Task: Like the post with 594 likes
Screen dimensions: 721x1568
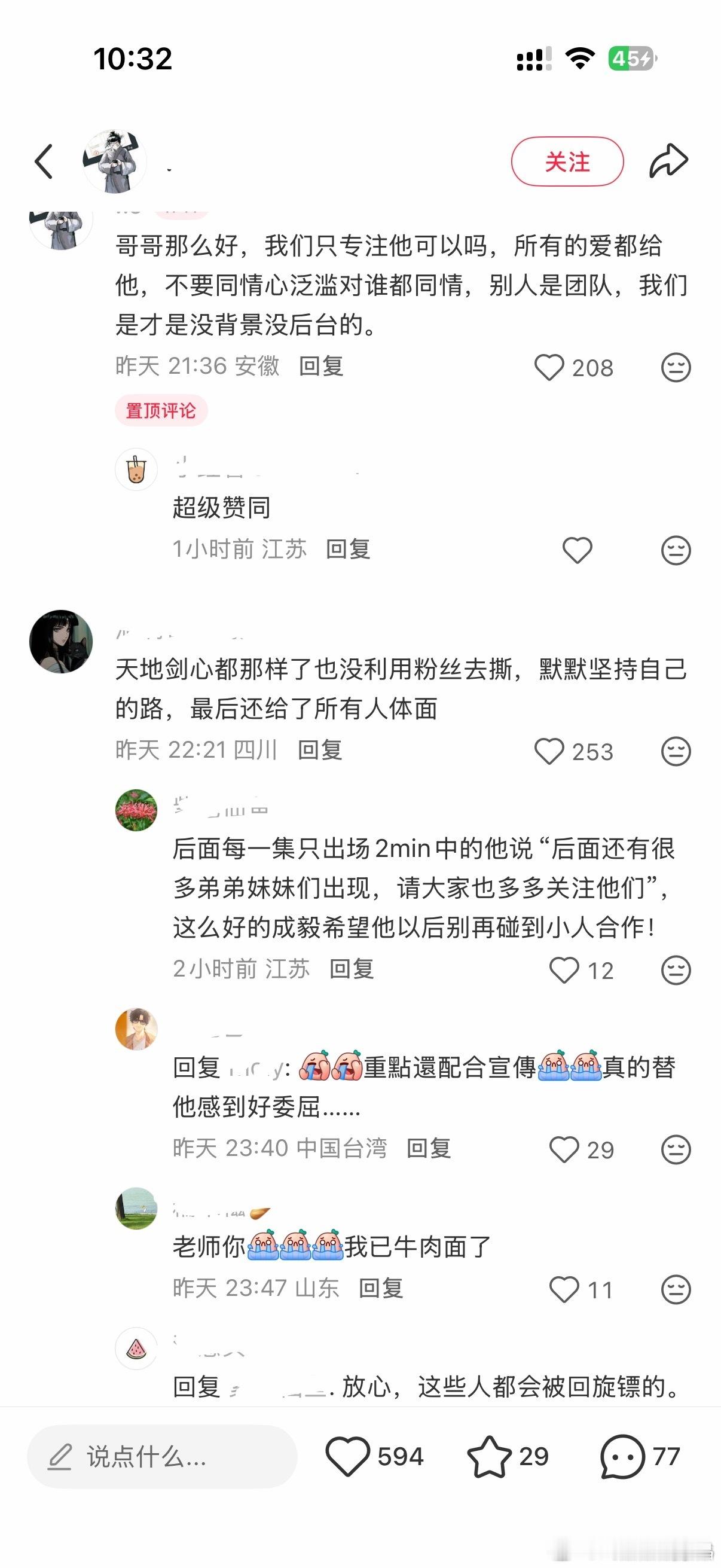Action: pos(347,1457)
